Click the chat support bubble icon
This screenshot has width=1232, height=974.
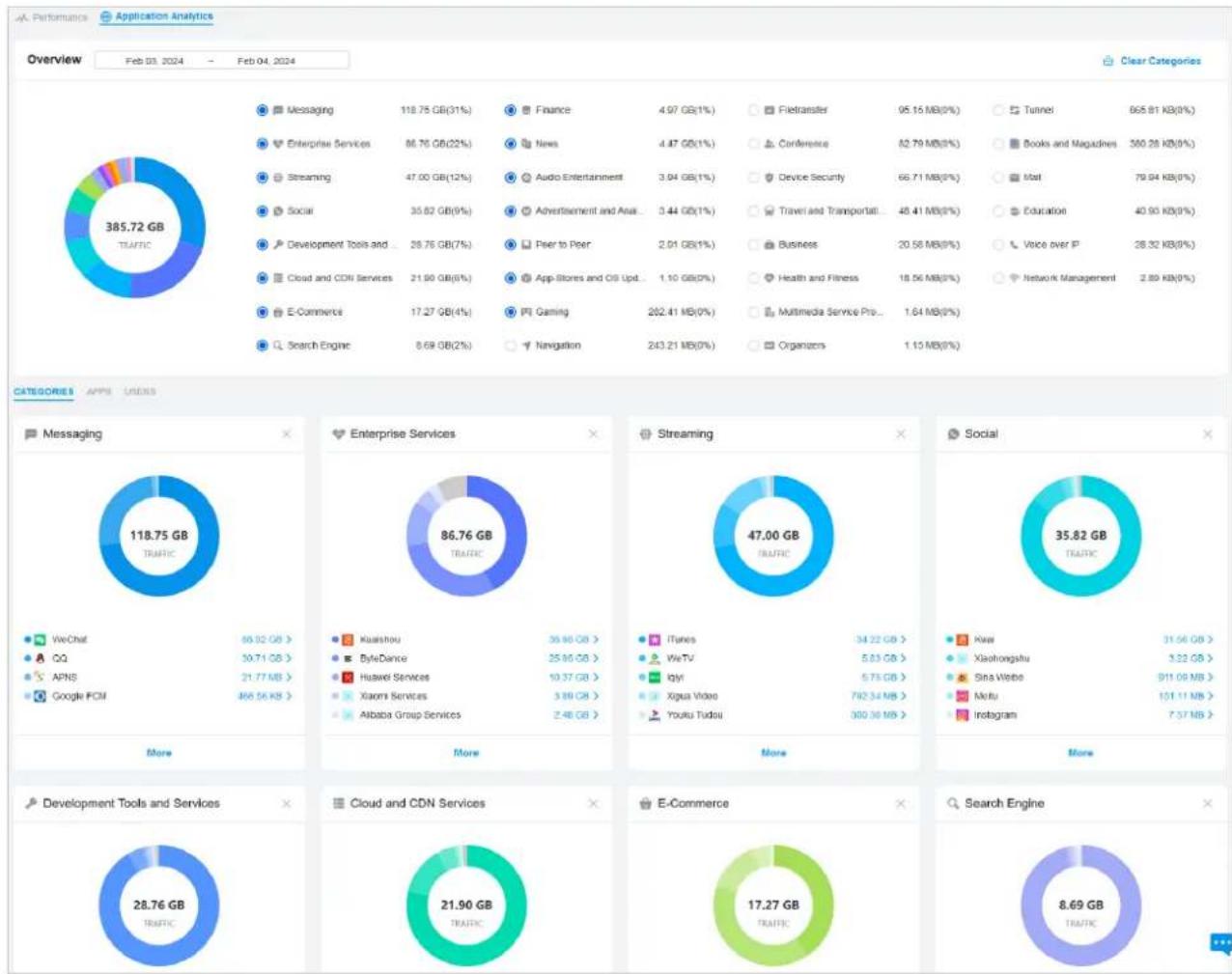[x=1220, y=943]
